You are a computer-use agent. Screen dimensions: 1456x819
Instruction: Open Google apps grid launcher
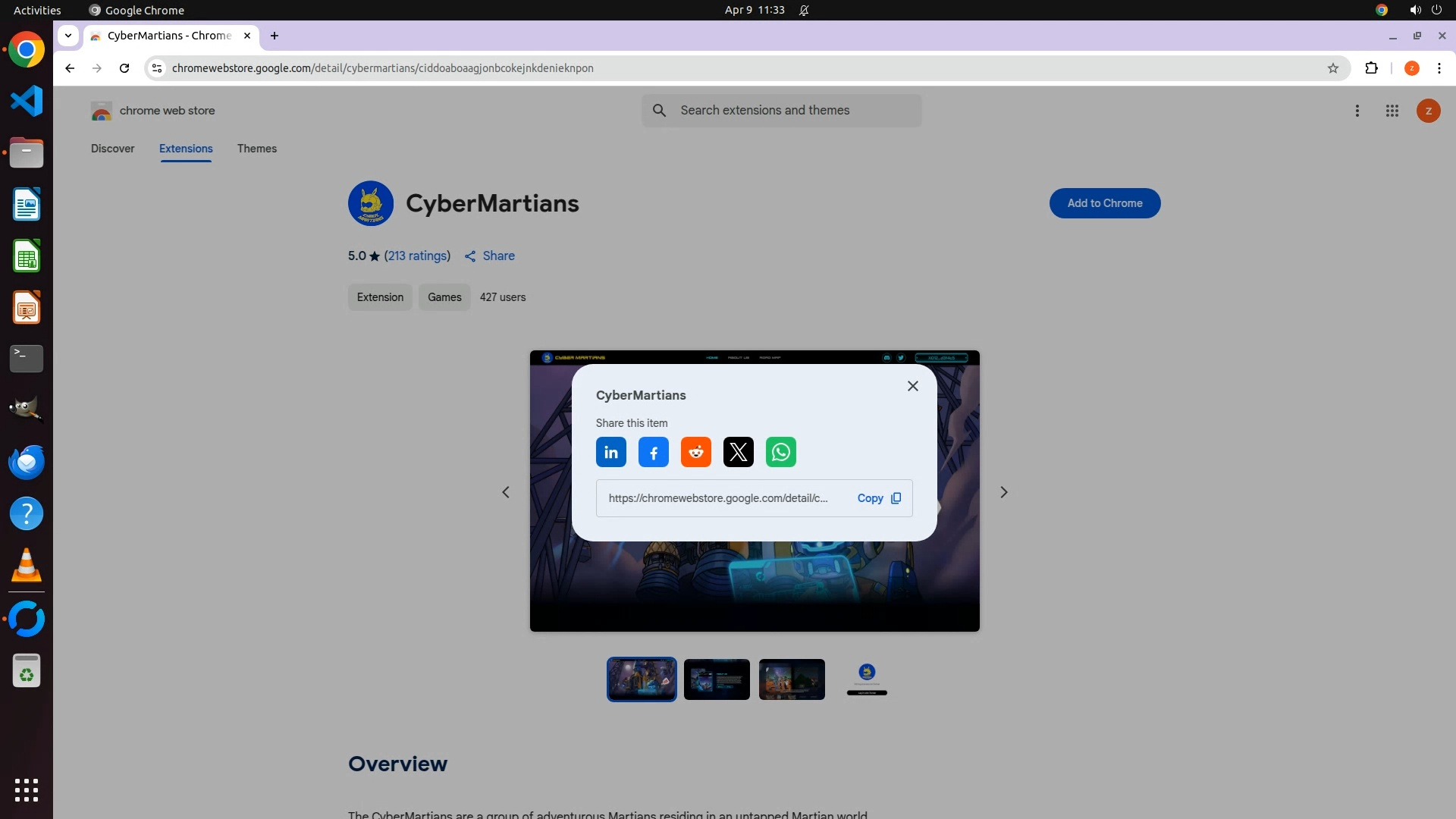coord(1392,111)
